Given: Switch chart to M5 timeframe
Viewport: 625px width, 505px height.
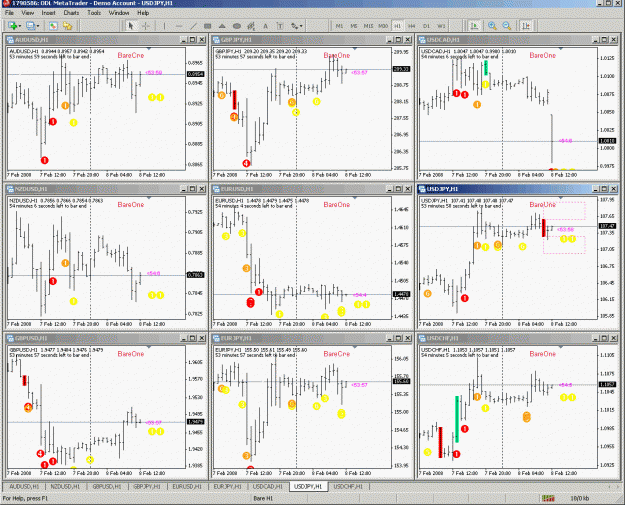Looking at the screenshot, I should pyautogui.click(x=354, y=26).
